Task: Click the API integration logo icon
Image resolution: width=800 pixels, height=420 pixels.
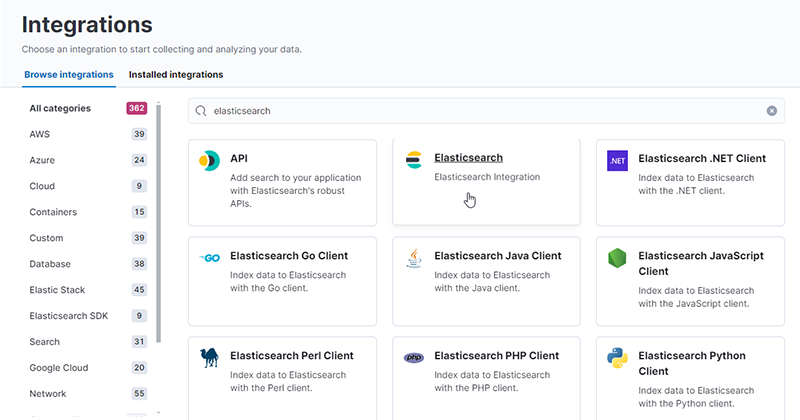Action: click(x=209, y=160)
